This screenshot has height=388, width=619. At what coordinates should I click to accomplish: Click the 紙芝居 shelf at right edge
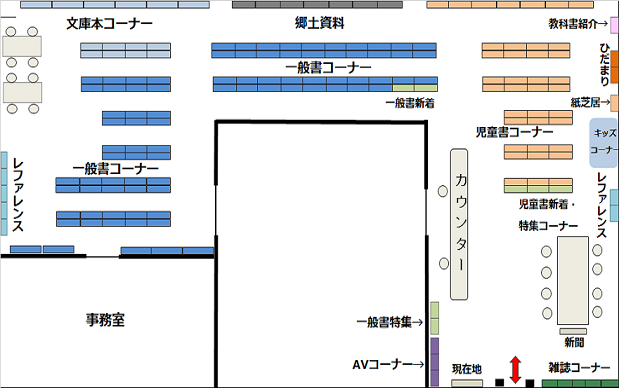point(615,103)
